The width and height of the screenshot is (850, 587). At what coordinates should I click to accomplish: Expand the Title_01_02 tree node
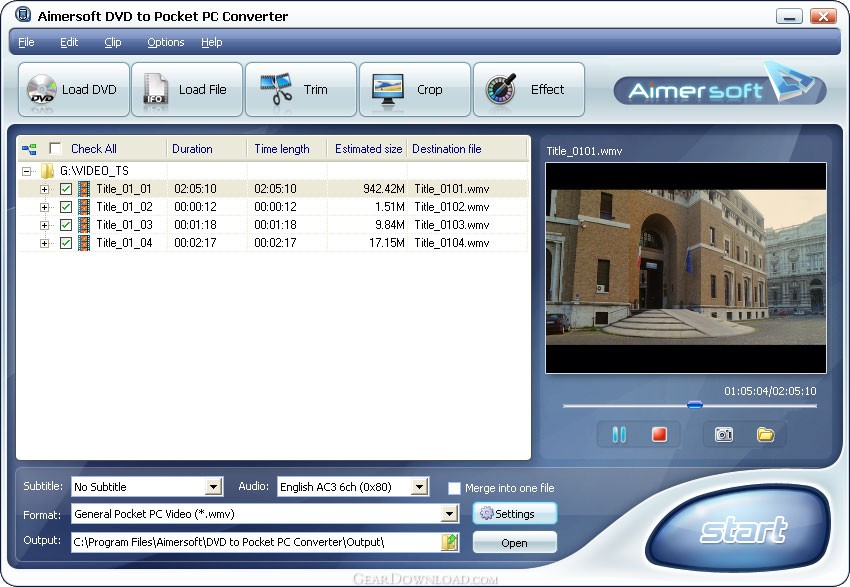click(44, 208)
